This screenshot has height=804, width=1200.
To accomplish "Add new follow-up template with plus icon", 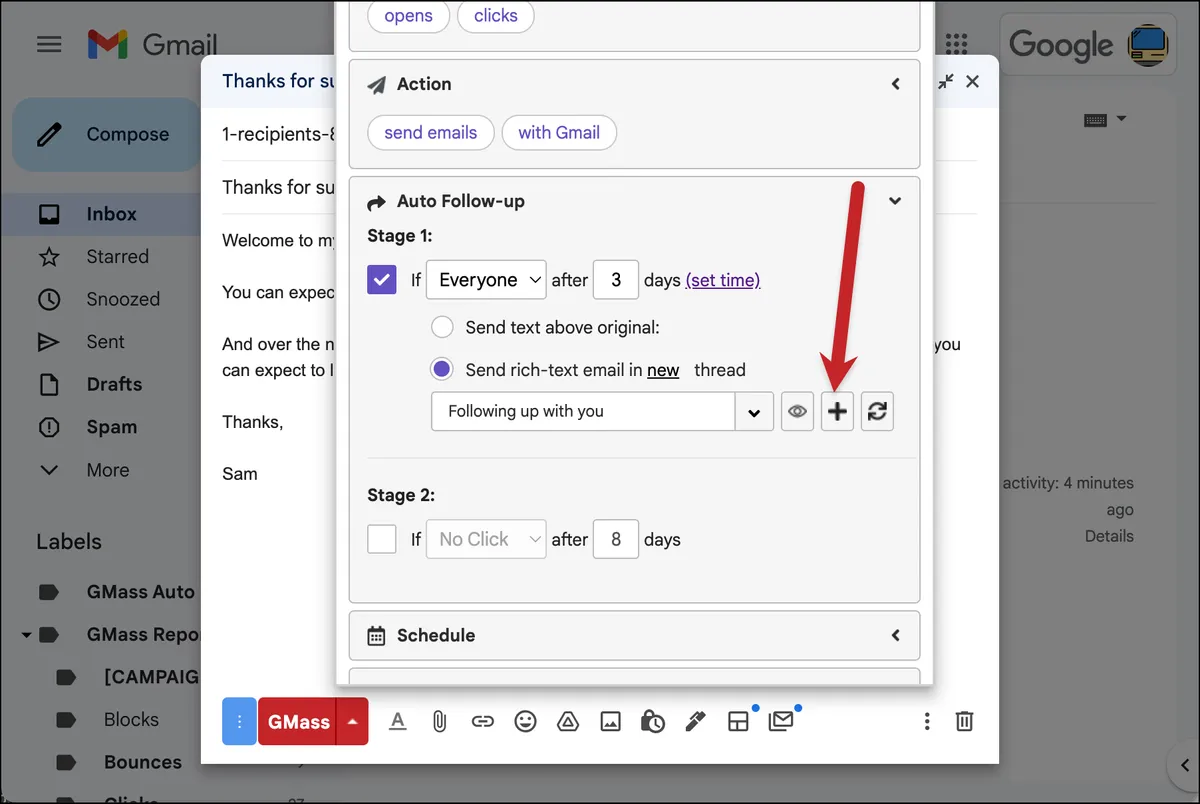I will [837, 411].
